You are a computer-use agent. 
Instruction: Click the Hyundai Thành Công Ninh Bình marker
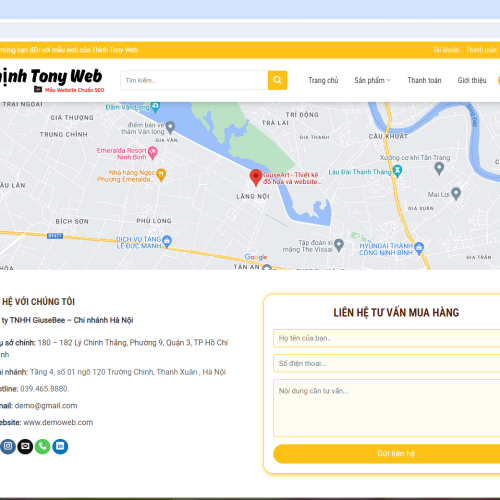click(x=419, y=248)
